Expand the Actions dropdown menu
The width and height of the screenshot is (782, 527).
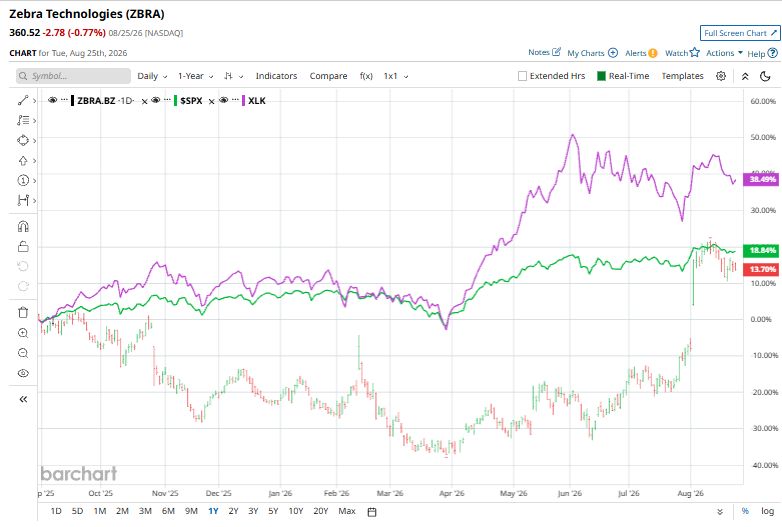pyautogui.click(x=724, y=53)
